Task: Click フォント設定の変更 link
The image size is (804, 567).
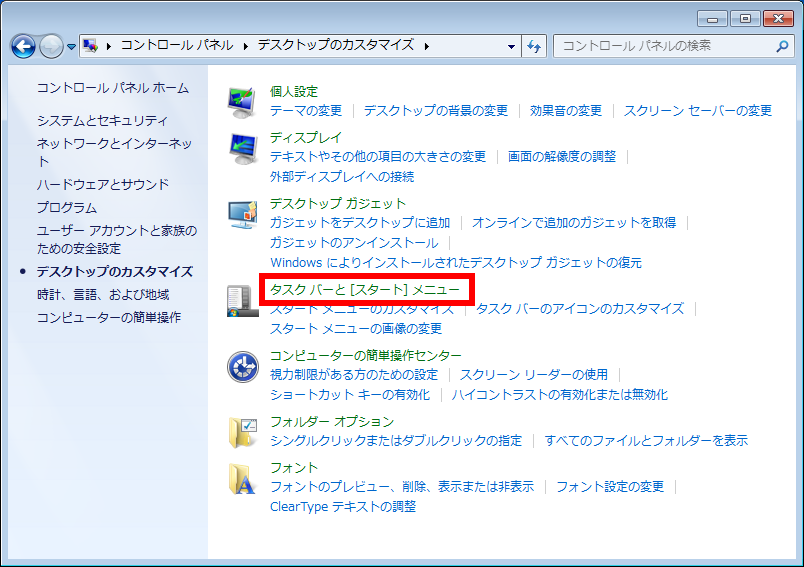Action: click(610, 487)
